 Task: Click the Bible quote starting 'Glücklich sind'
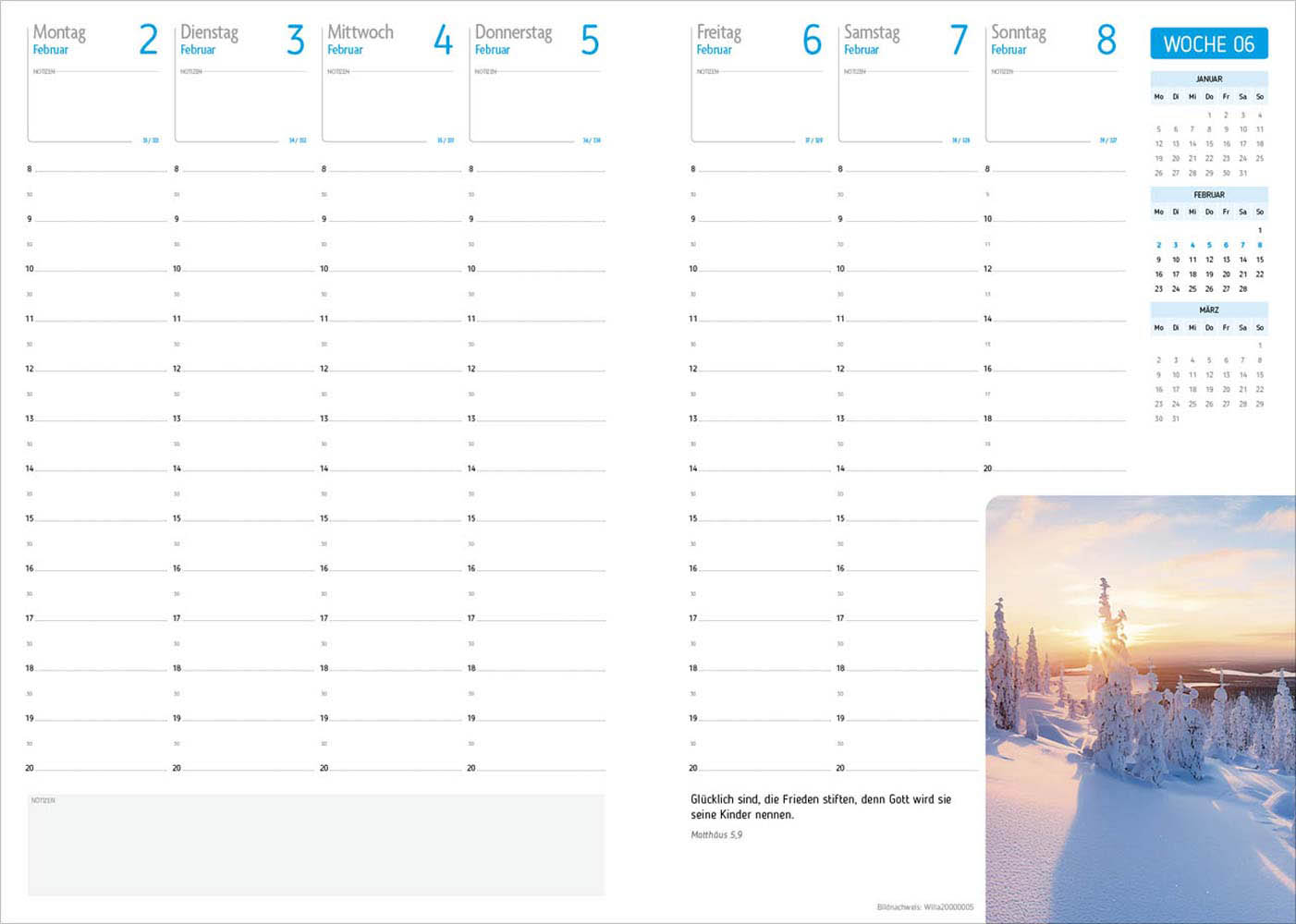[820, 807]
